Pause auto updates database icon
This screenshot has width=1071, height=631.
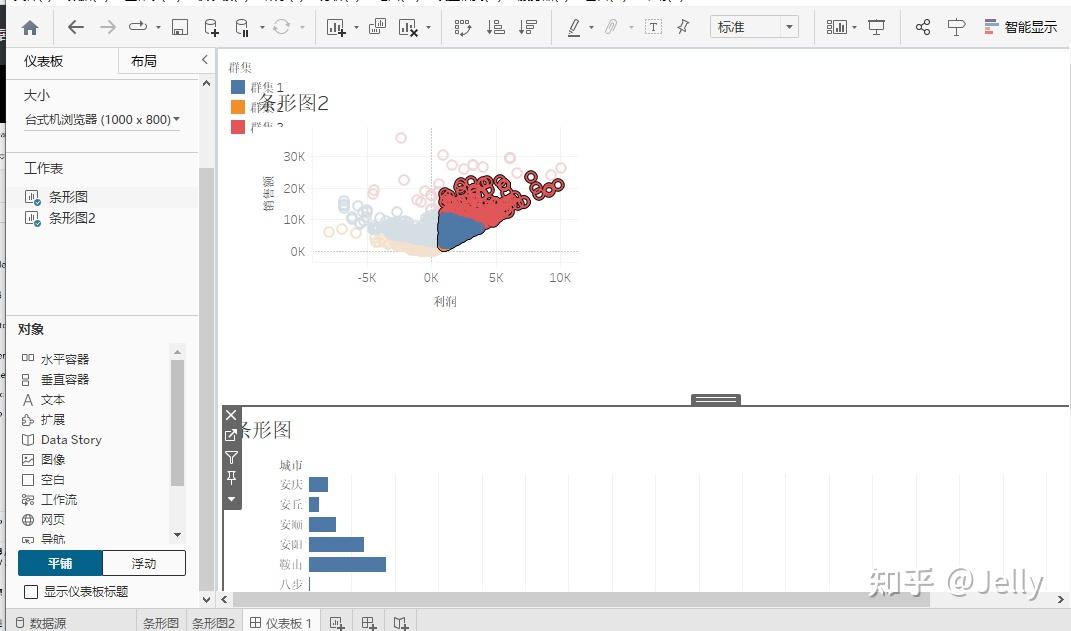pos(241,27)
